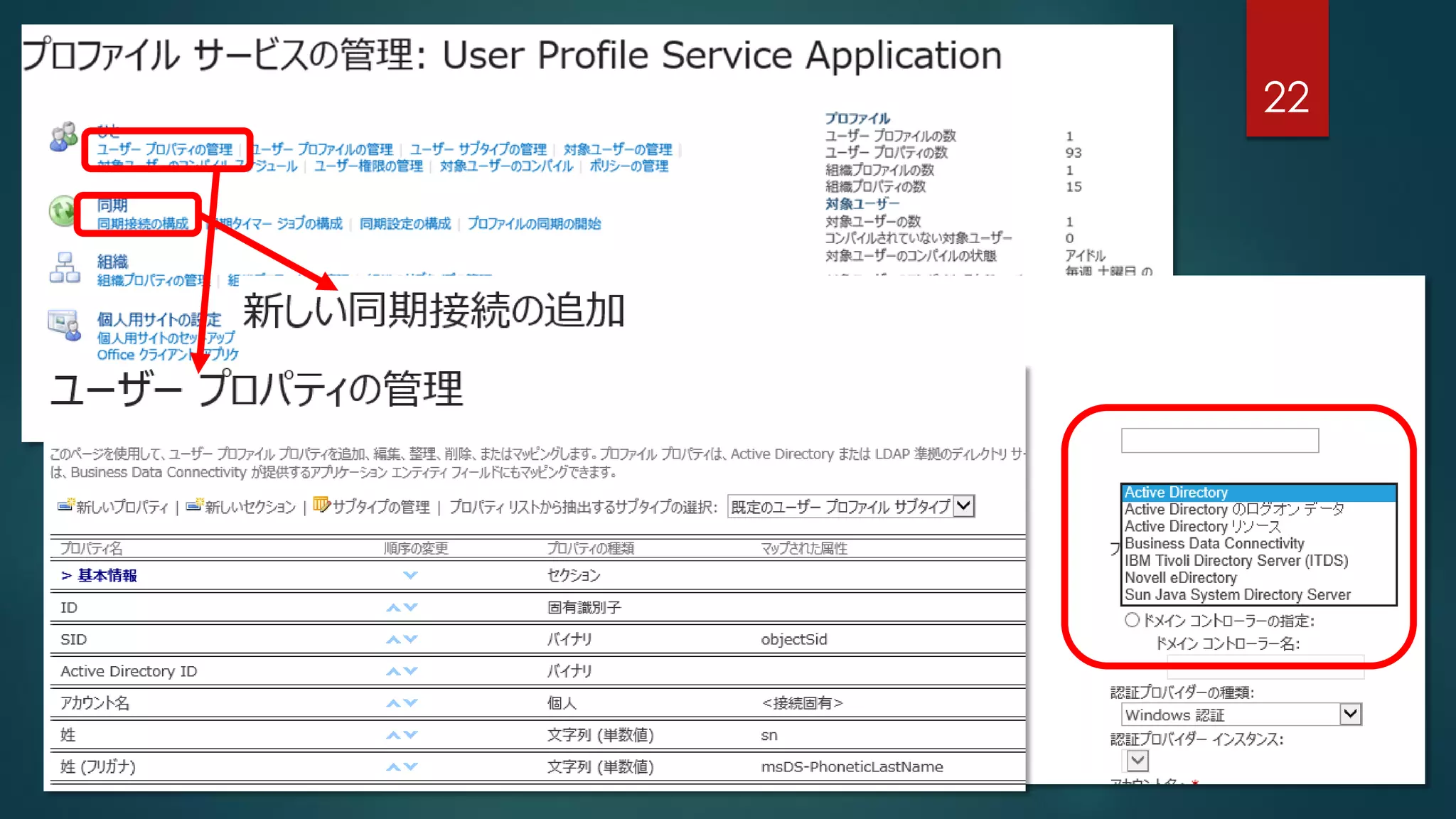Open 同期接続の構成 link
Viewport: 1456px width, 819px height.
(142, 224)
